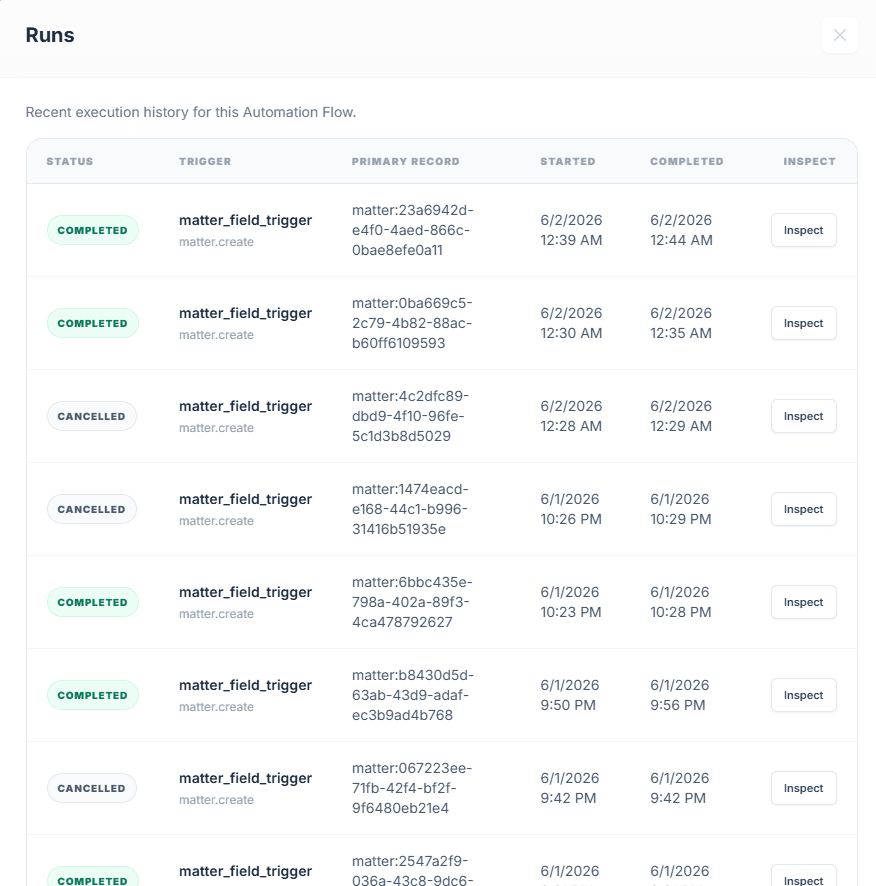Close the Runs dialog

click(839, 35)
